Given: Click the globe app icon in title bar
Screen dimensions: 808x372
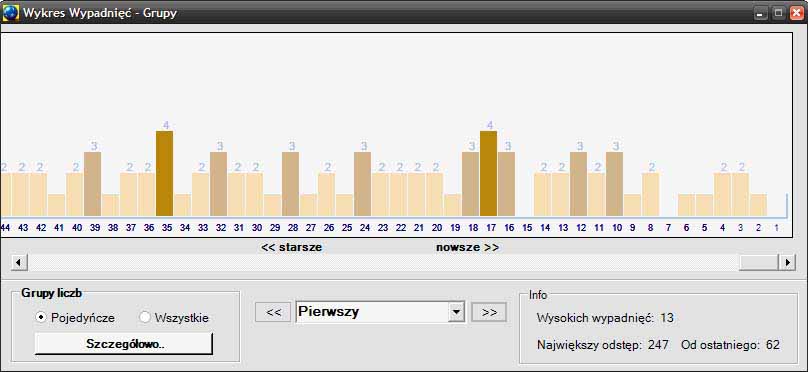Looking at the screenshot, I should [x=10, y=12].
